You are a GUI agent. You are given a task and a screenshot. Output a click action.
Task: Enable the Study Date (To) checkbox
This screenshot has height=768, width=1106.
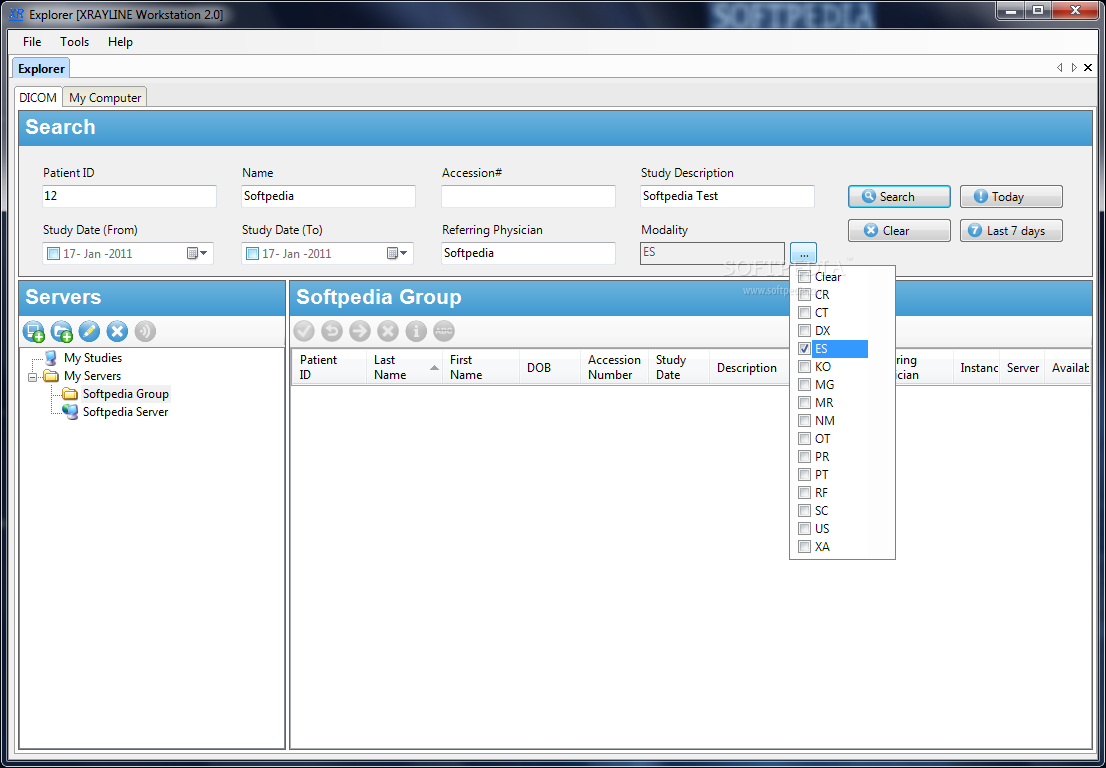pos(253,253)
